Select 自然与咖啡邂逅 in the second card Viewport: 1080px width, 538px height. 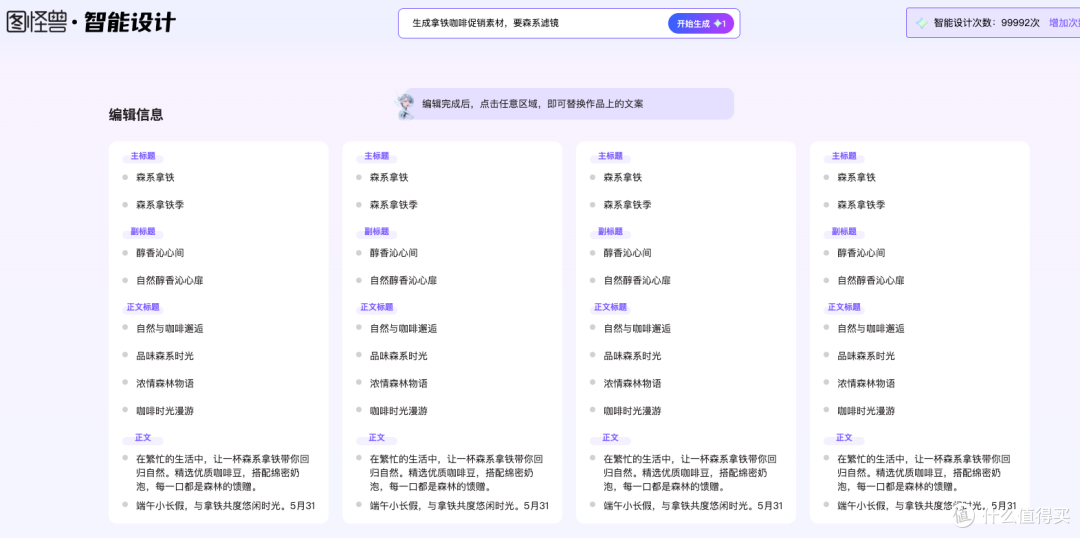(403, 329)
